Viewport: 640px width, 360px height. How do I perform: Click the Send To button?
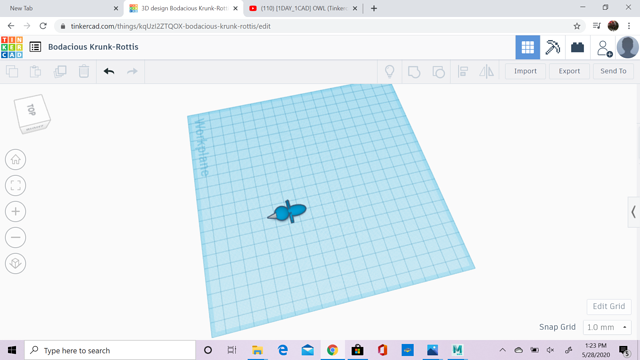tap(613, 71)
